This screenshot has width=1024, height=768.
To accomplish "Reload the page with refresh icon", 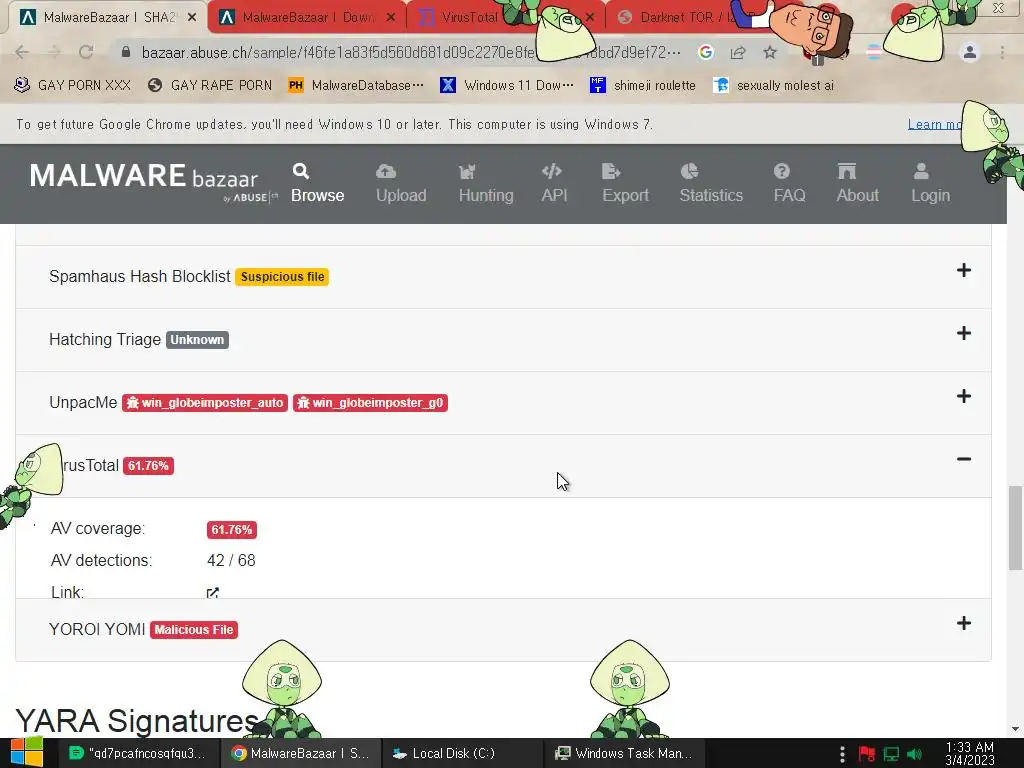I will click(86, 52).
